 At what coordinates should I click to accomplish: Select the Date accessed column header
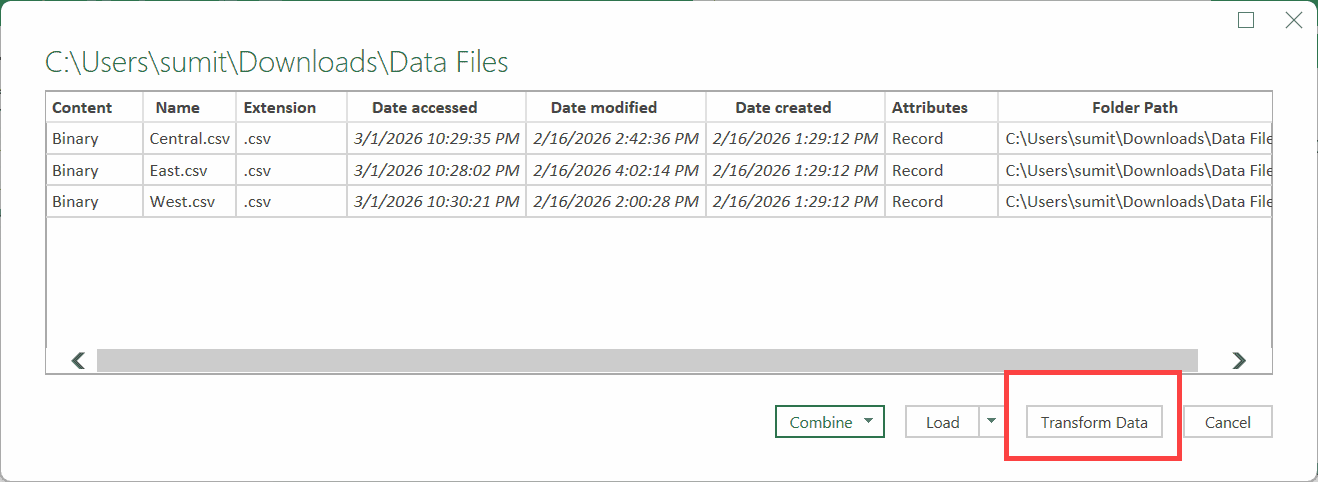pyautogui.click(x=436, y=107)
